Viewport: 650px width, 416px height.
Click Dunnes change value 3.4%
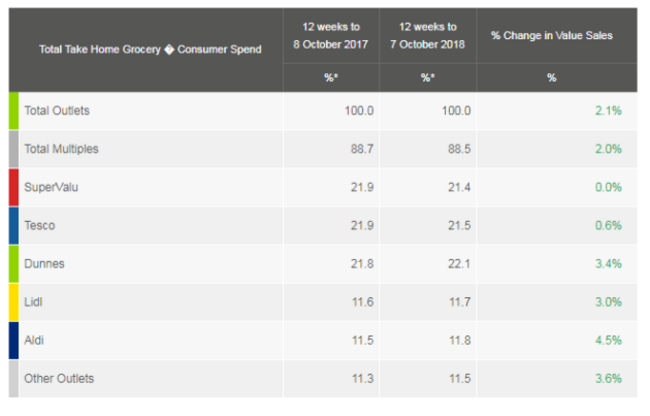coord(609,264)
